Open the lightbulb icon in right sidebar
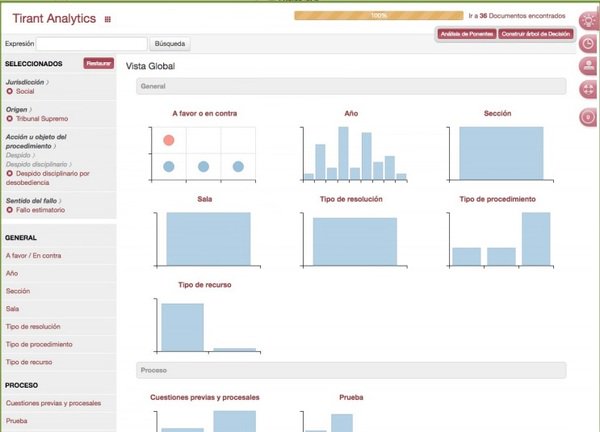The image size is (600, 432). [x=588, y=20]
